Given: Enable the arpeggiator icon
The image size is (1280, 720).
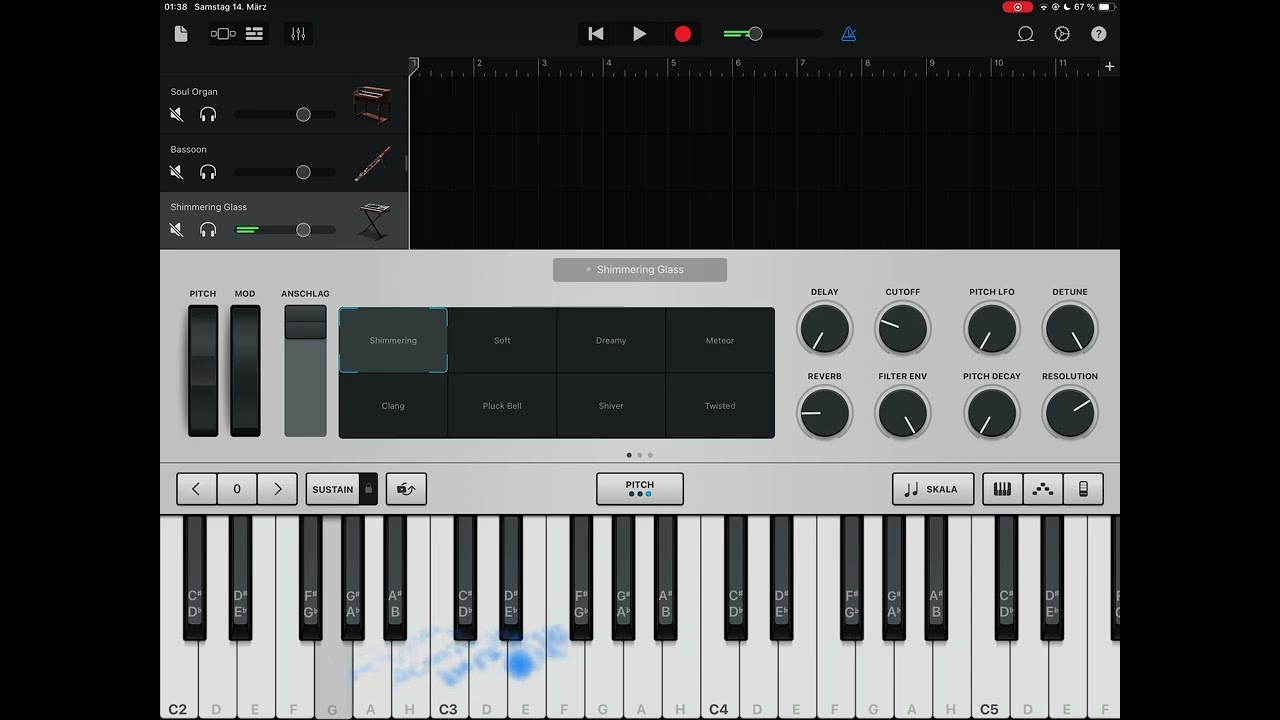Looking at the screenshot, I should pyautogui.click(x=1043, y=489).
